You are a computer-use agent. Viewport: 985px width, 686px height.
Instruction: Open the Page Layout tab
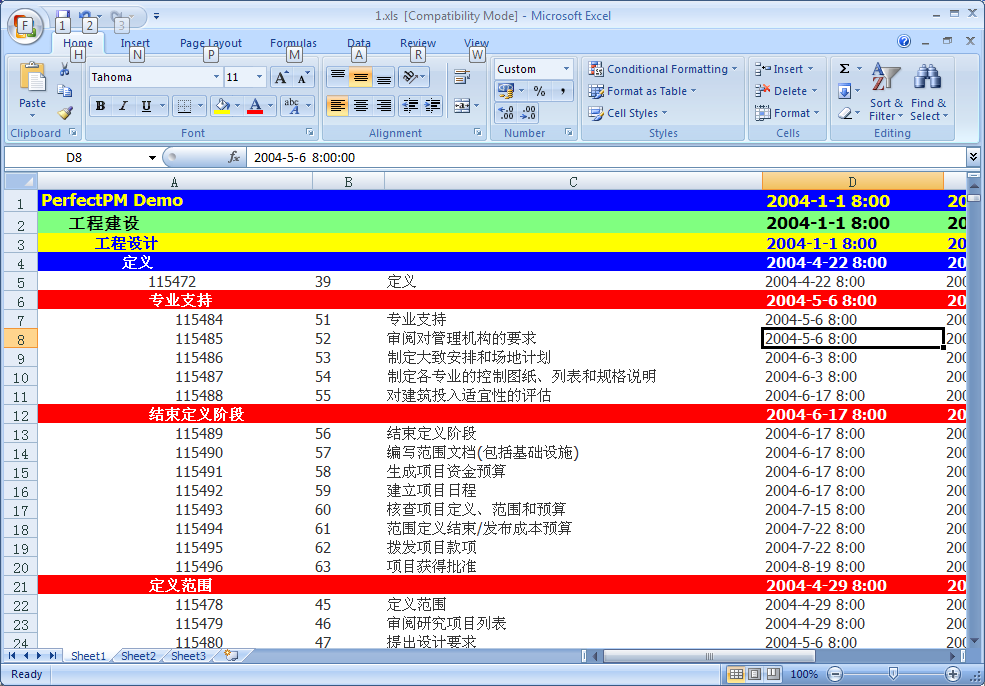coord(210,43)
